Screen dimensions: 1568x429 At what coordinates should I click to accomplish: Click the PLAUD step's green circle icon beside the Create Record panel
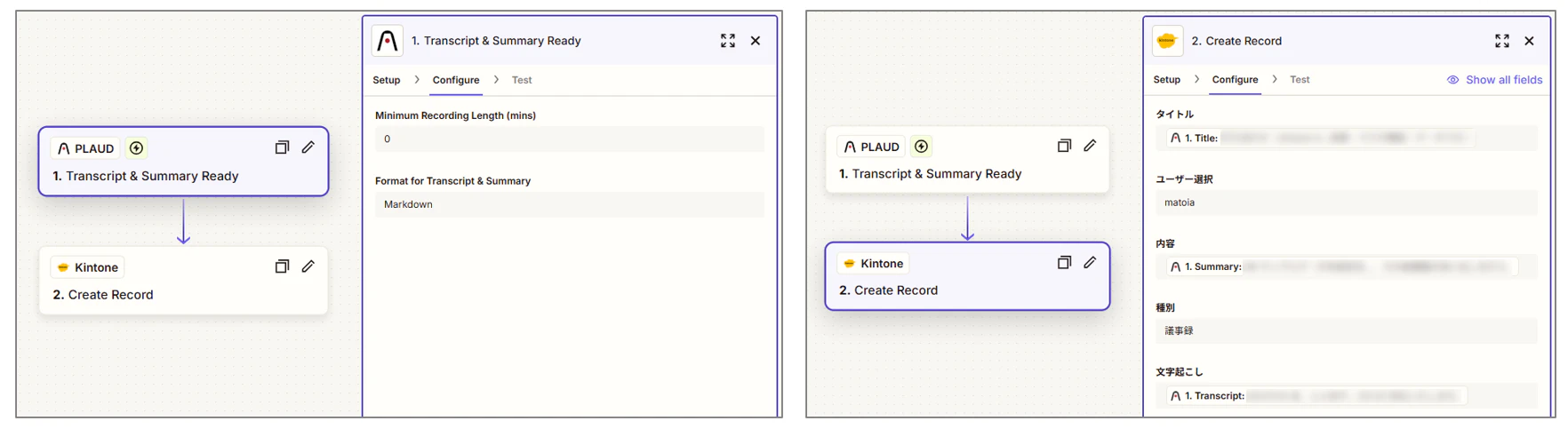922,147
